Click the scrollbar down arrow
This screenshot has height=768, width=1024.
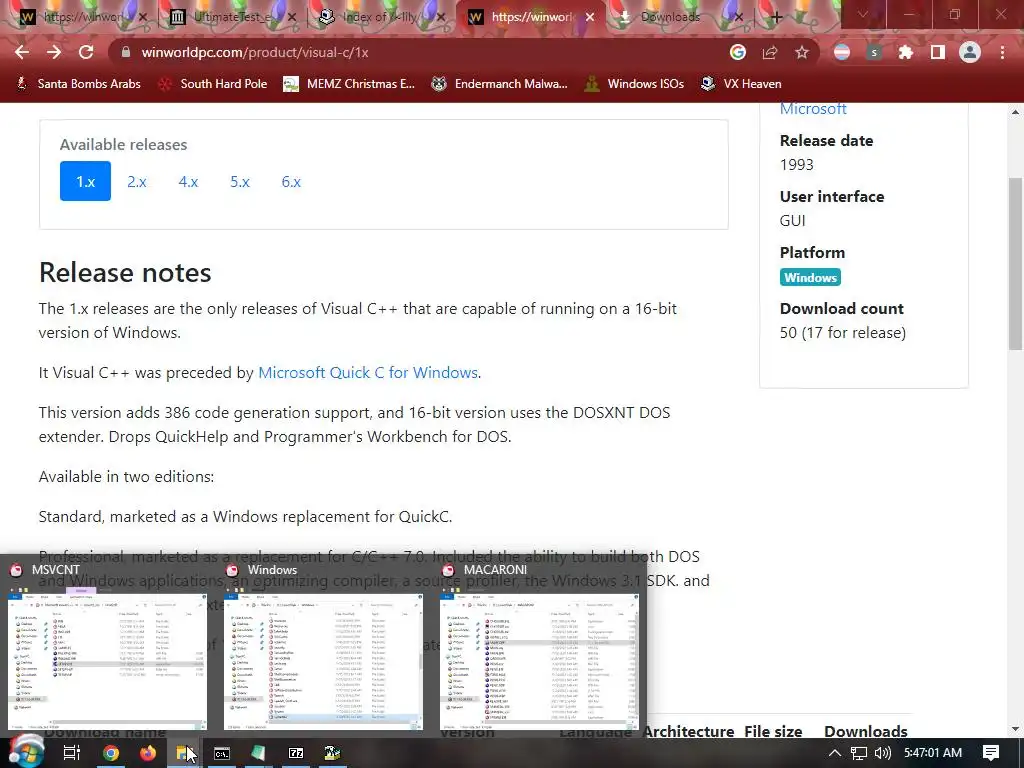pos(1016,729)
